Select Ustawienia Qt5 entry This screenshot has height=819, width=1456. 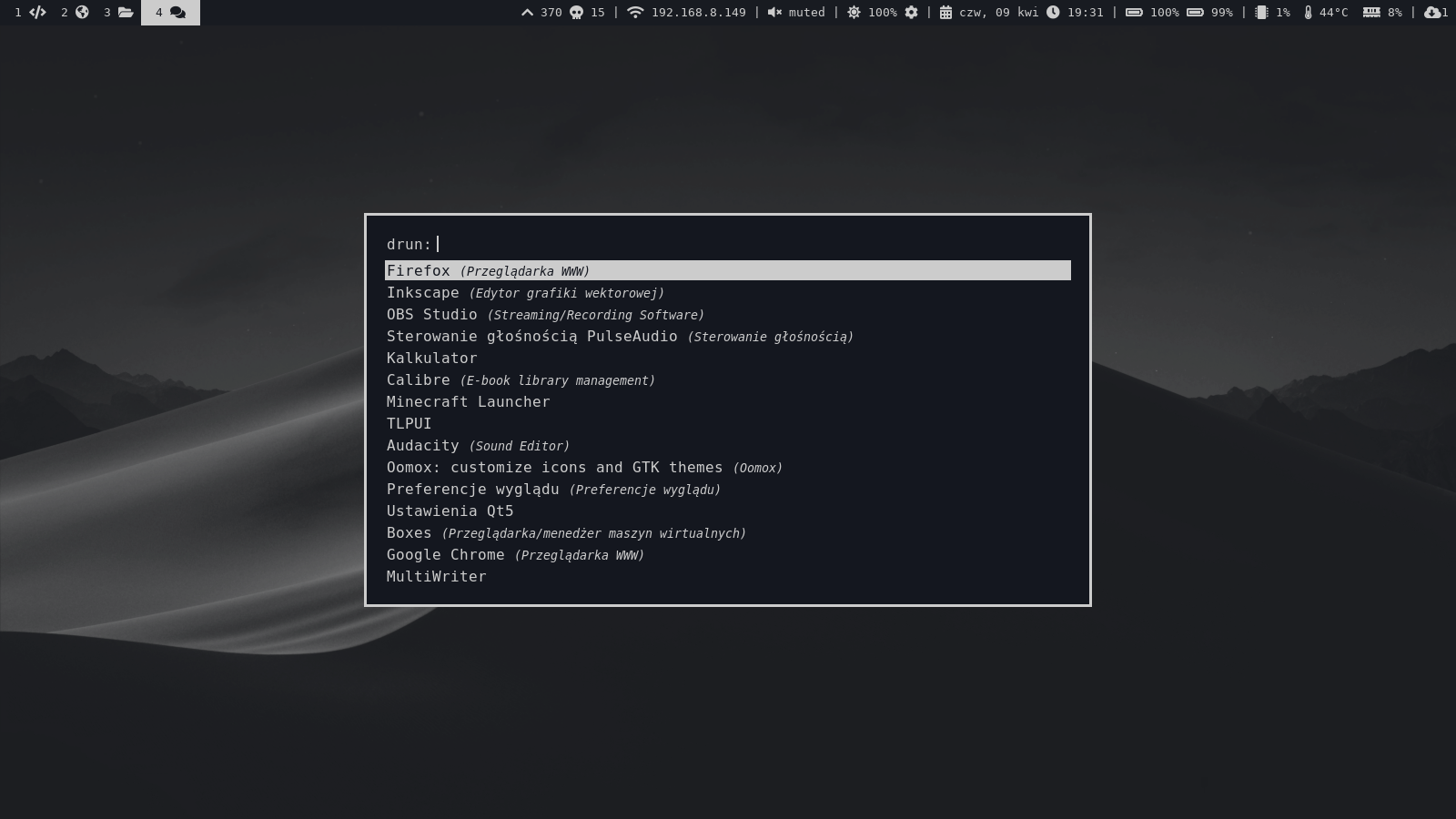point(728,511)
